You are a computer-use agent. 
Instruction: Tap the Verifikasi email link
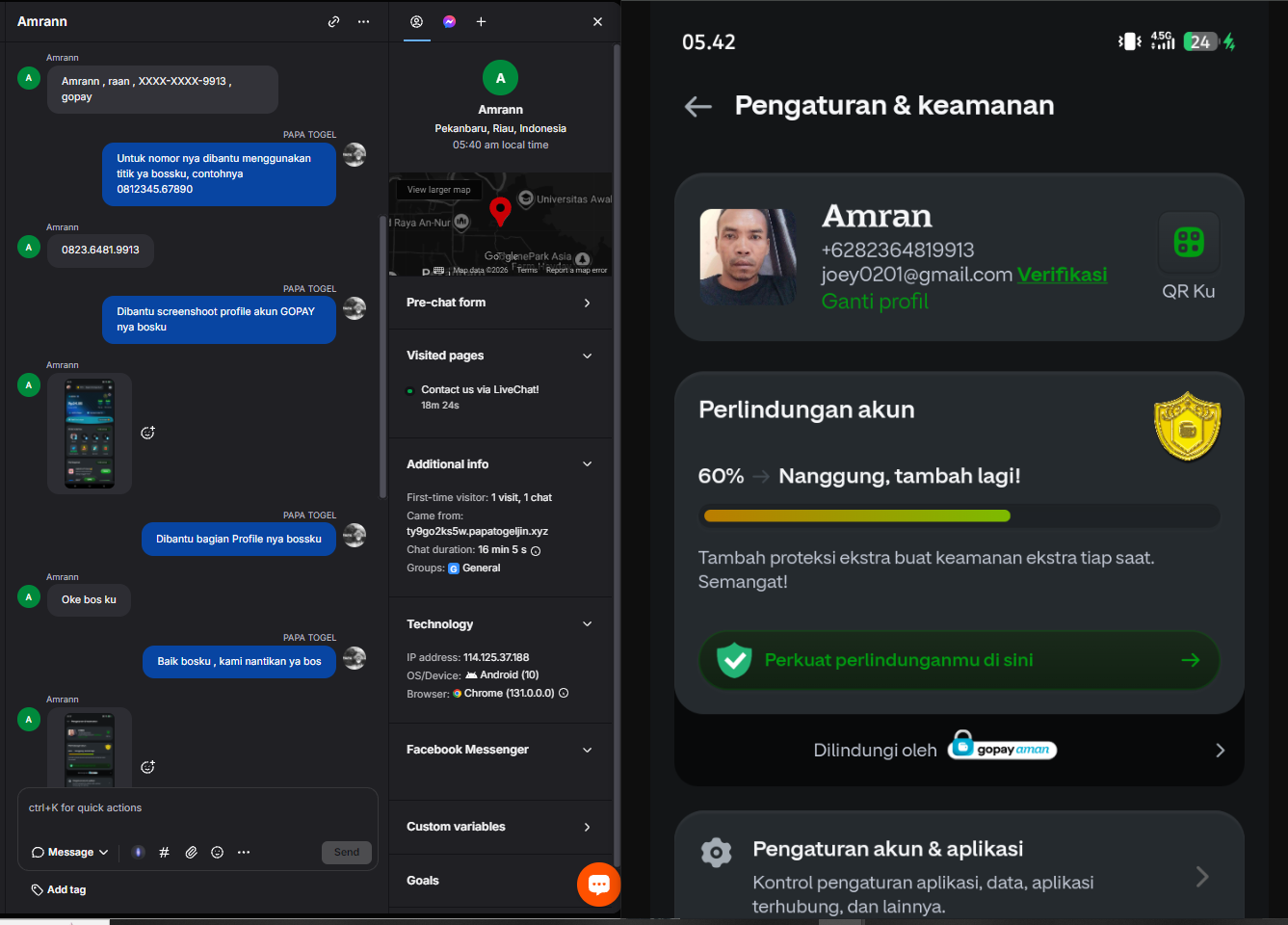[x=1062, y=276]
